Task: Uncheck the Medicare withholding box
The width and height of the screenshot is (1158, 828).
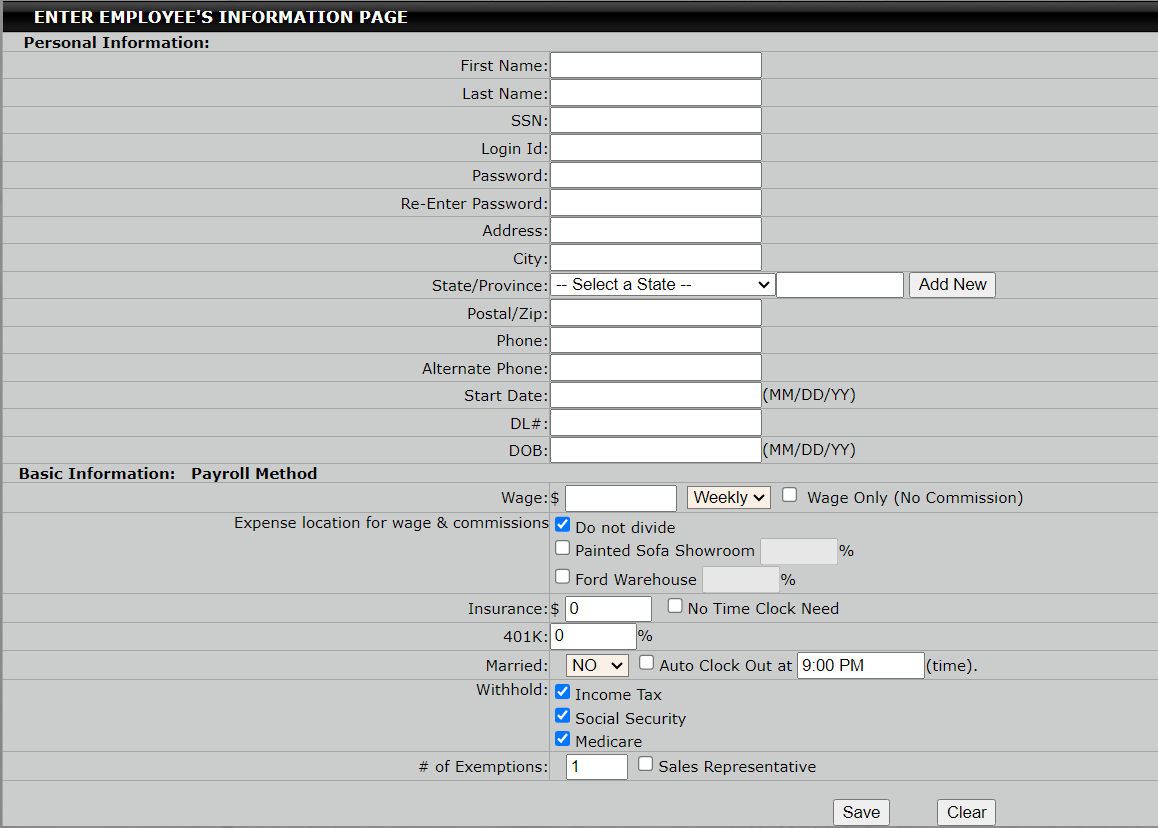Action: [x=563, y=739]
